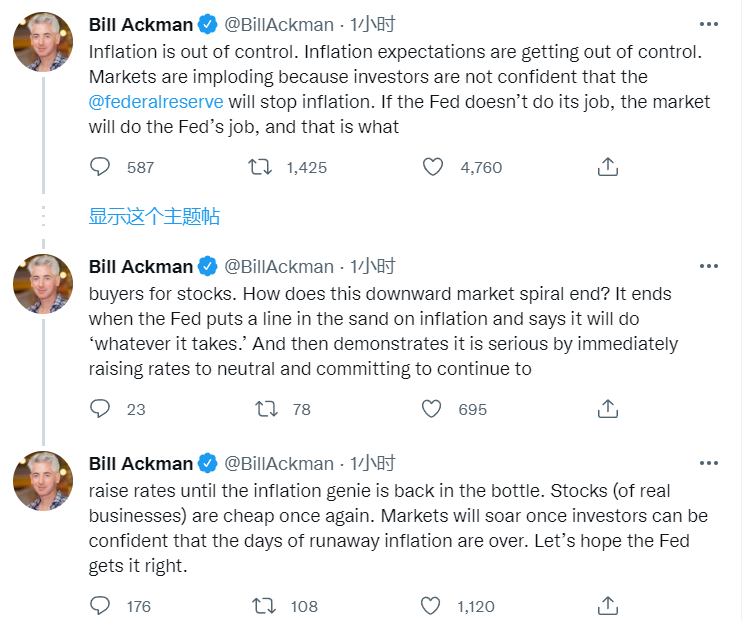Viewport: 747px width, 621px height.
Task: Share the third tweet about inflation genie
Action: (x=607, y=605)
